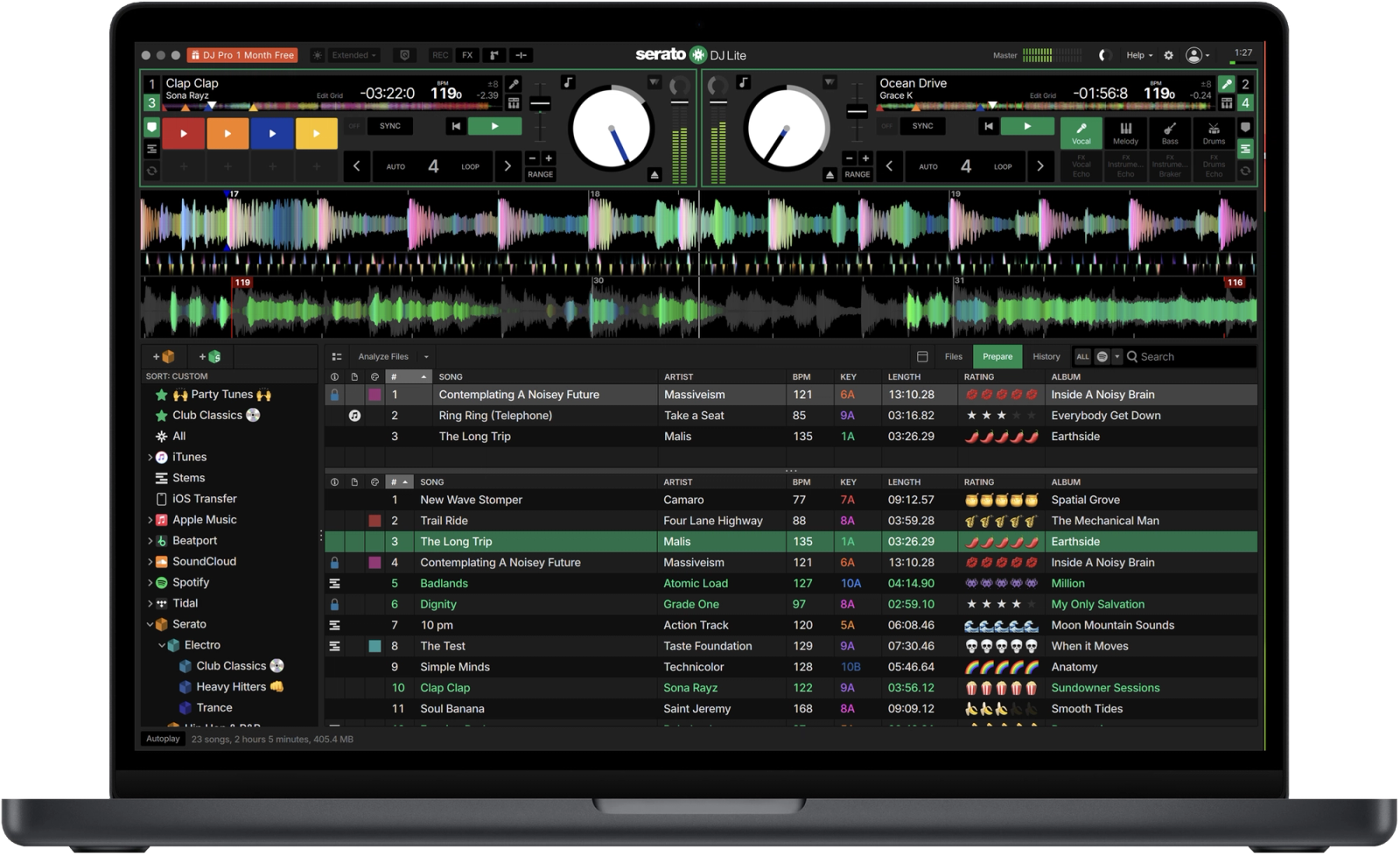This screenshot has width=1400, height=856.
Task: Click the library view toggle icon
Action: point(337,356)
